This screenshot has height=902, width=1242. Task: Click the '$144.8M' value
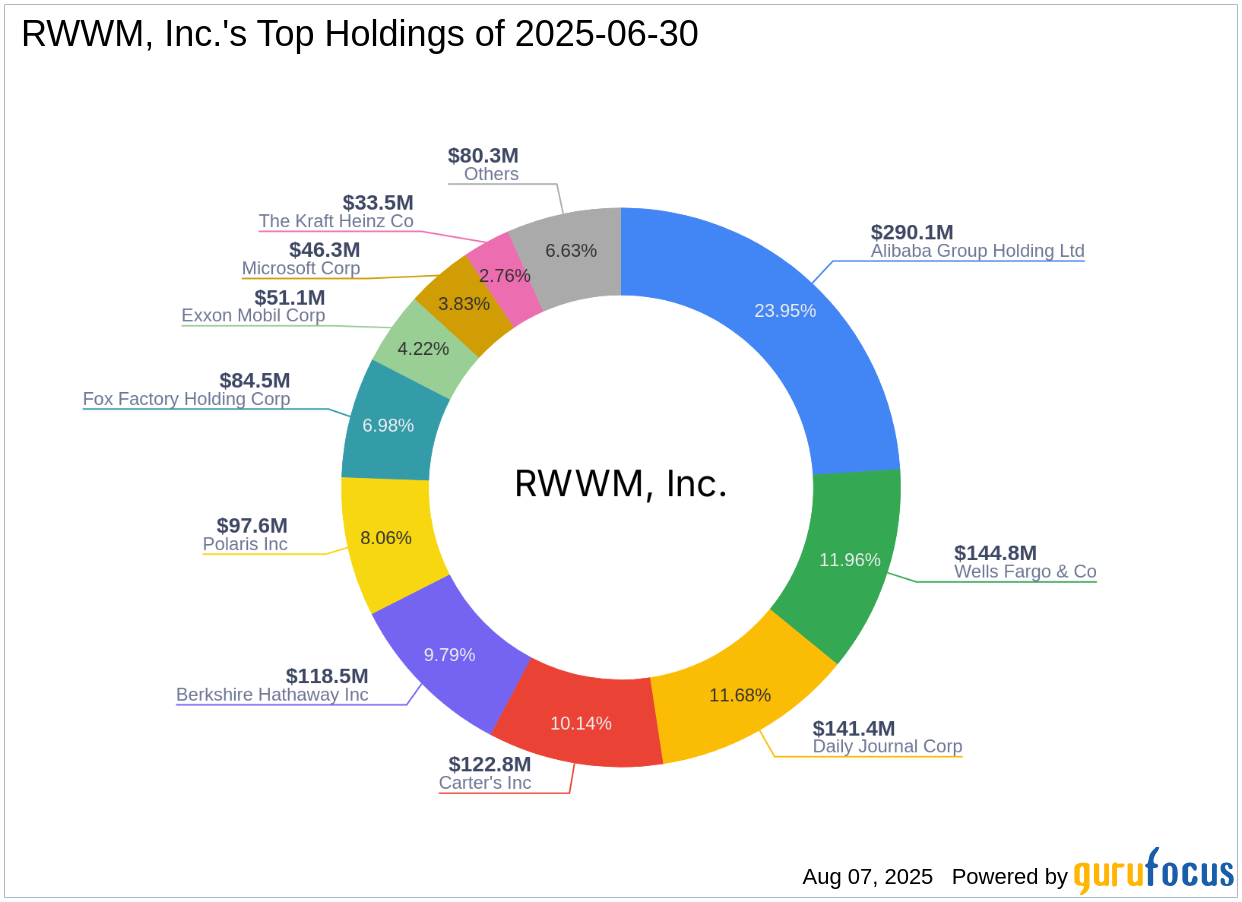pyautogui.click(x=995, y=553)
